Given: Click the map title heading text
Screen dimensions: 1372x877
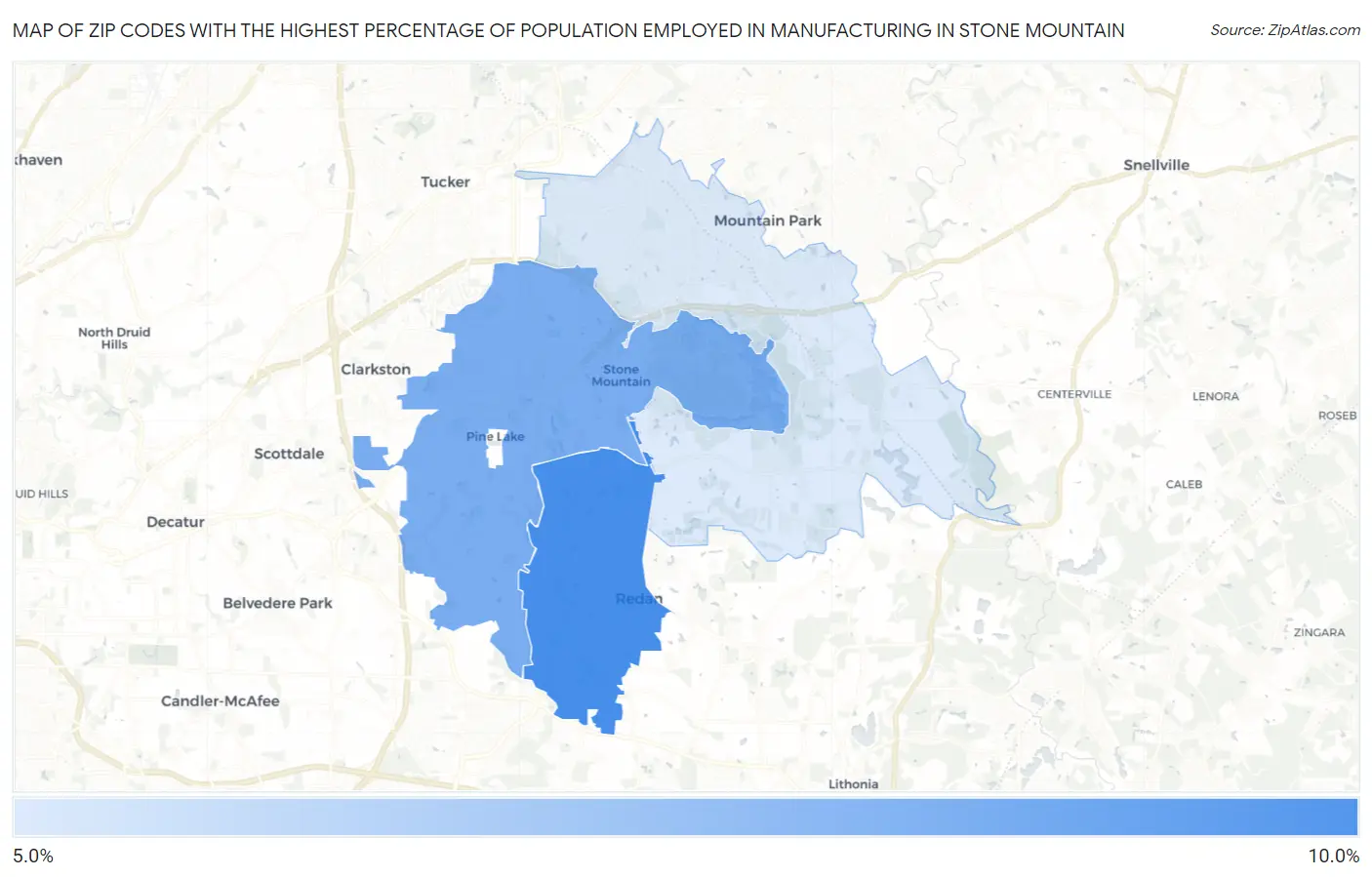Looking at the screenshot, I should coord(569,30).
